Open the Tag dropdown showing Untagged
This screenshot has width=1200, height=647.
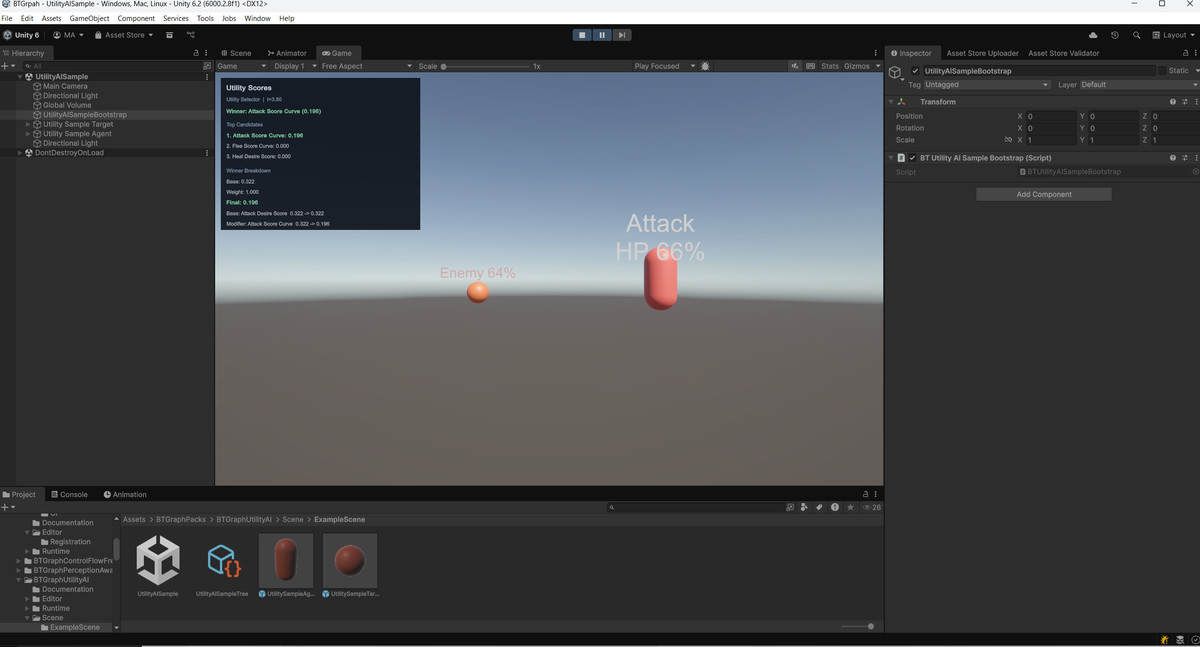click(987, 85)
